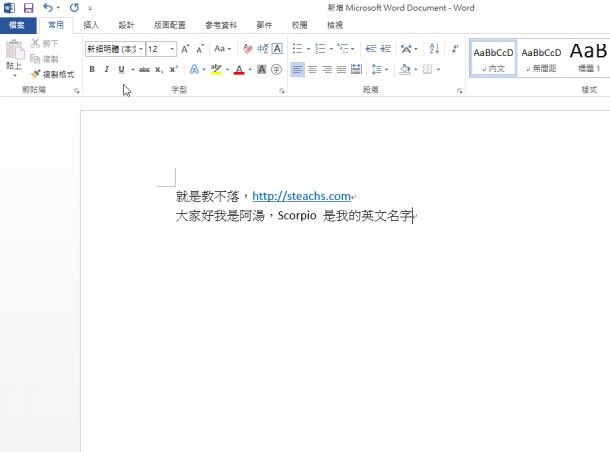This screenshot has width=610, height=452.
Task: Click the Undo arrow icon
Action: tap(47, 7)
